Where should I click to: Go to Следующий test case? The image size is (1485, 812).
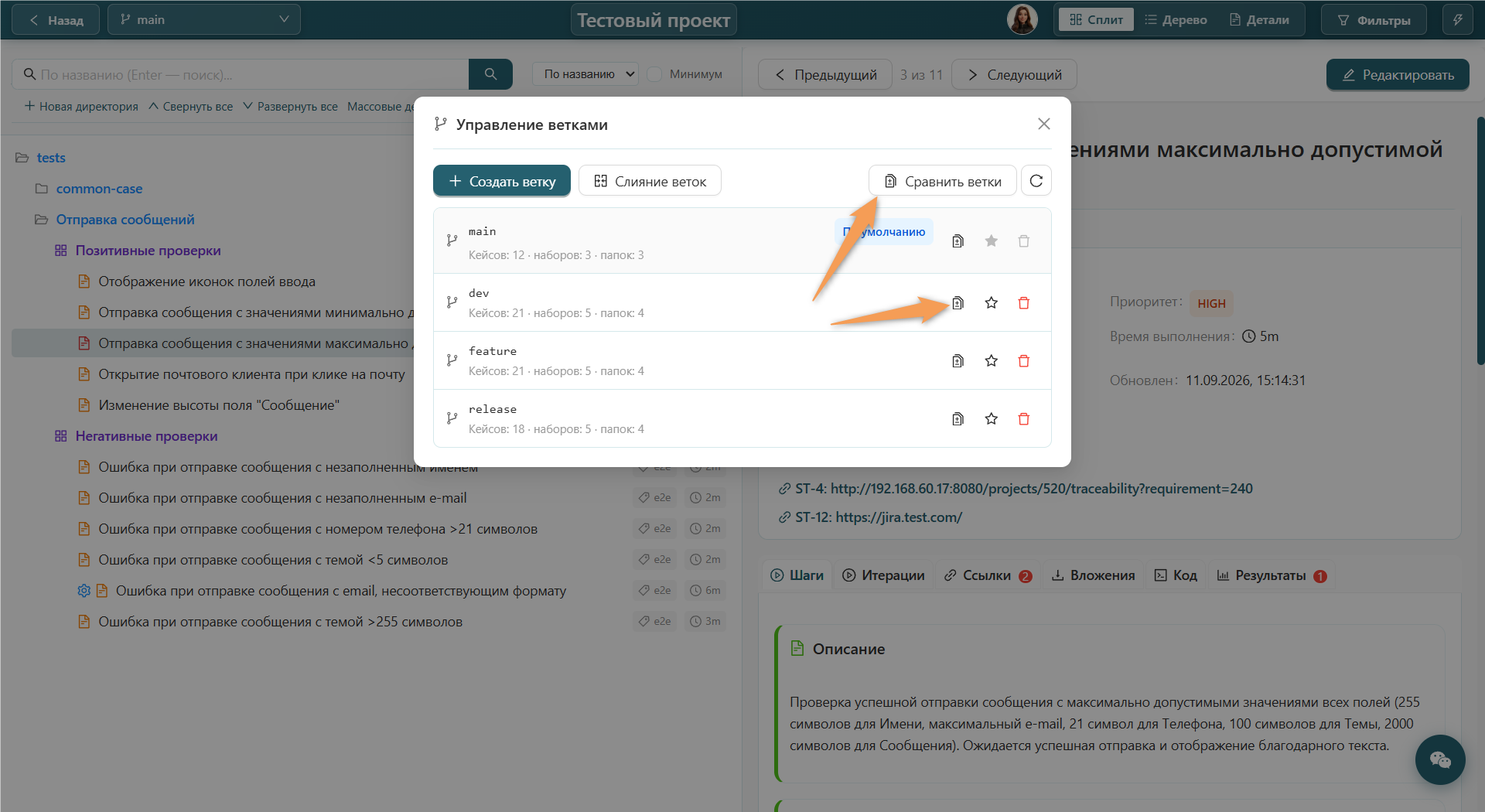pyautogui.click(x=1014, y=75)
